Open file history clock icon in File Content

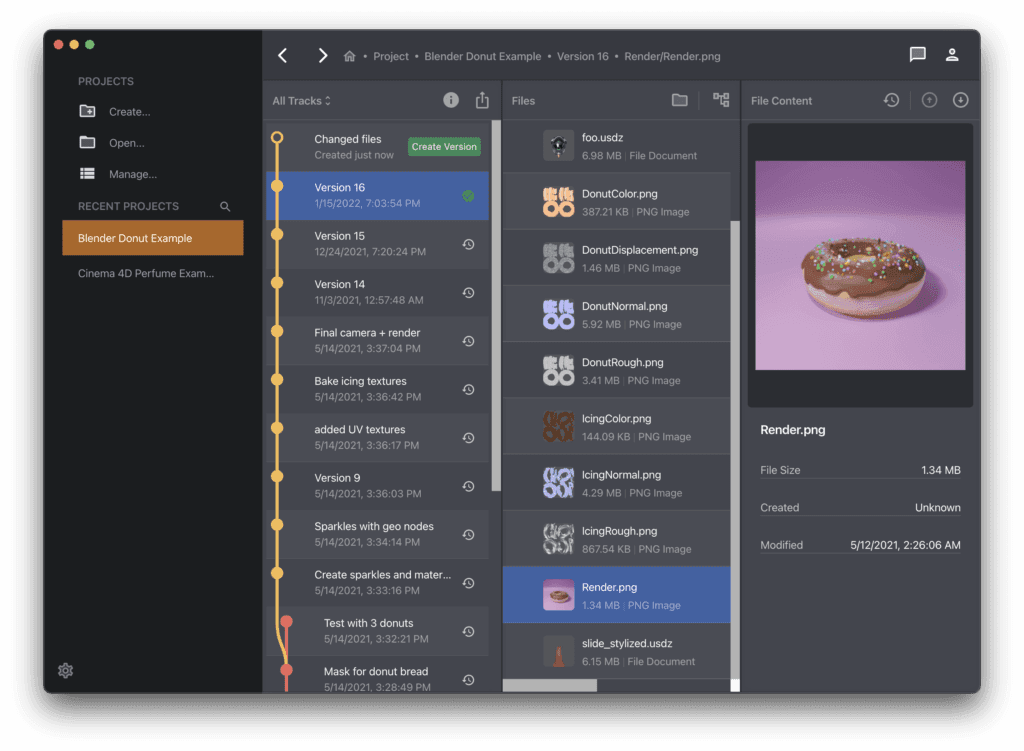tap(891, 100)
